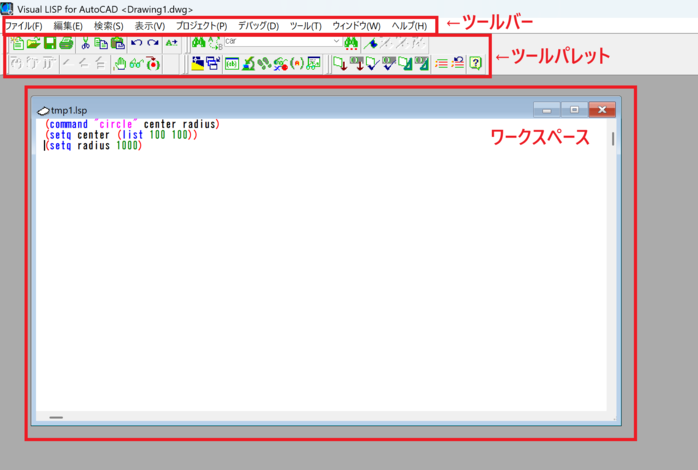Image resolution: width=698 pixels, height=470 pixels.
Task: Click the Select Window icon
Action: 213,64
